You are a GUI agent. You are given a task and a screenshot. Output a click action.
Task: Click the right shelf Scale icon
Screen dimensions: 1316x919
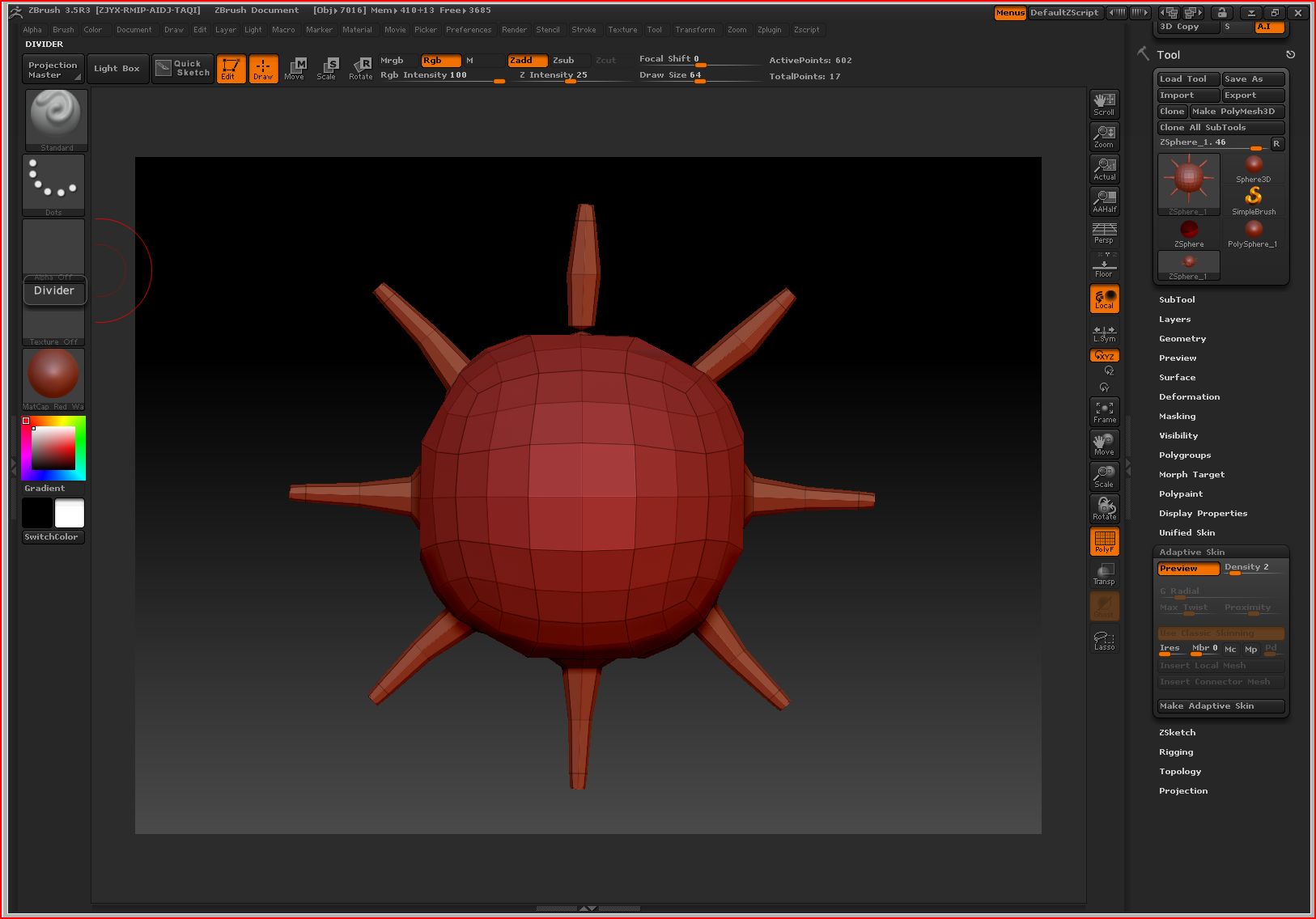point(1105,476)
